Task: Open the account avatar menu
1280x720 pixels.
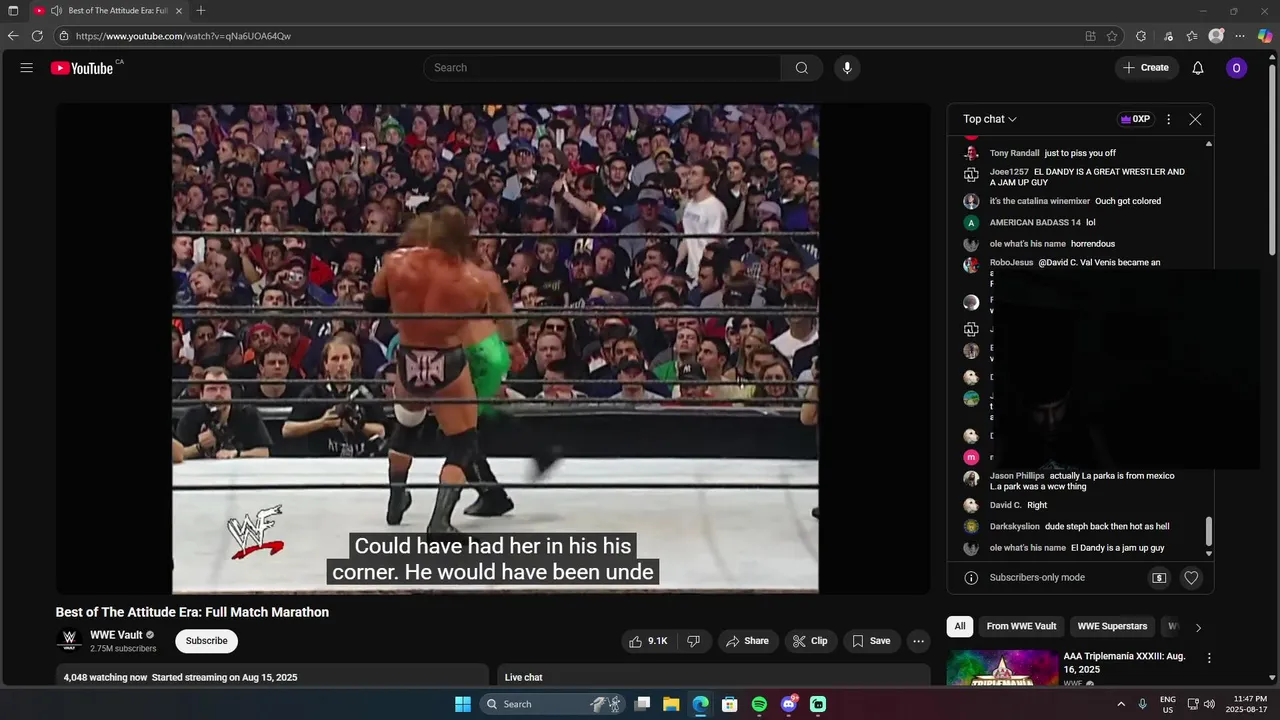Action: pos(1237,68)
